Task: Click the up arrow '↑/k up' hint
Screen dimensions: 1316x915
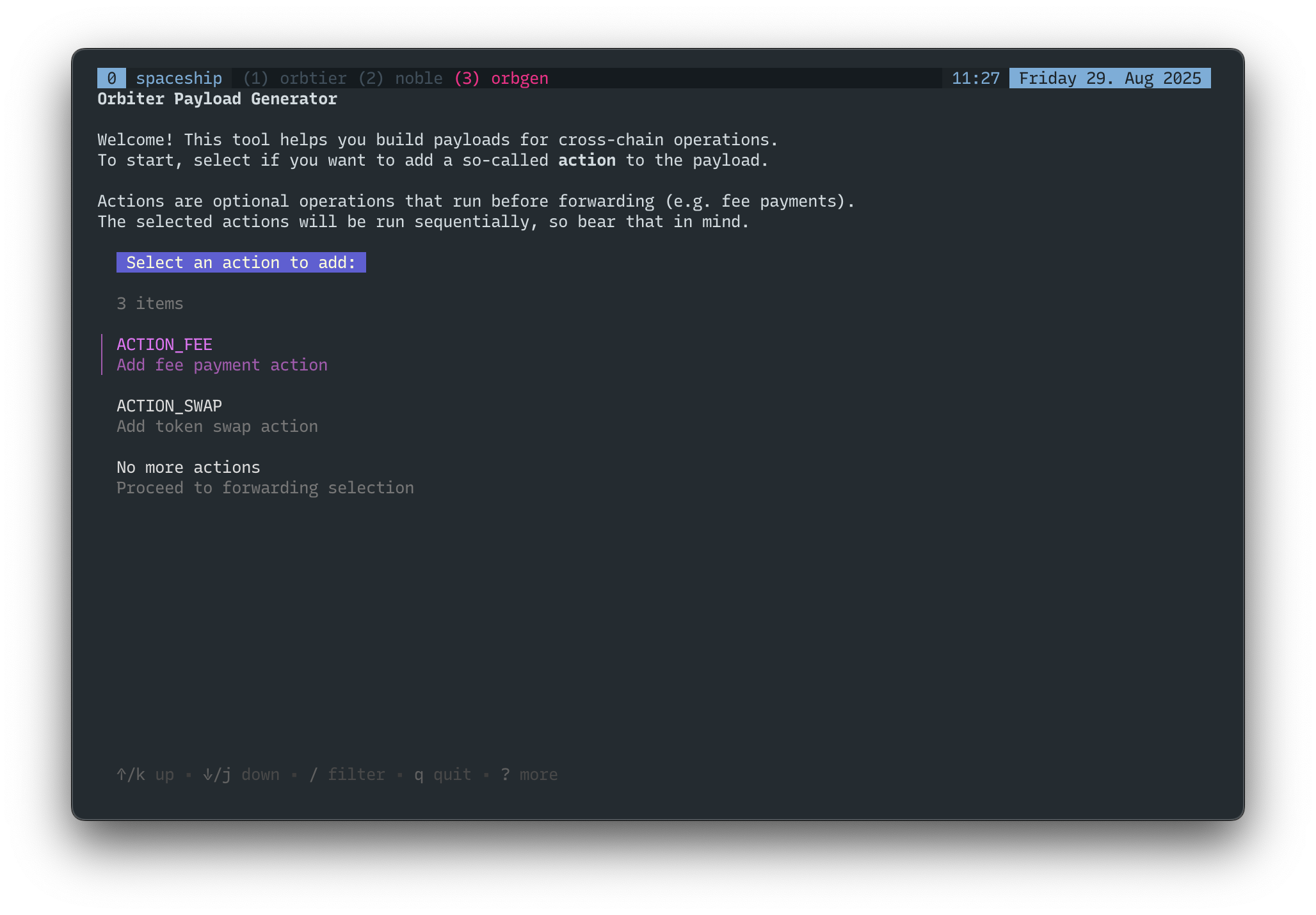Action: pyautogui.click(x=145, y=774)
